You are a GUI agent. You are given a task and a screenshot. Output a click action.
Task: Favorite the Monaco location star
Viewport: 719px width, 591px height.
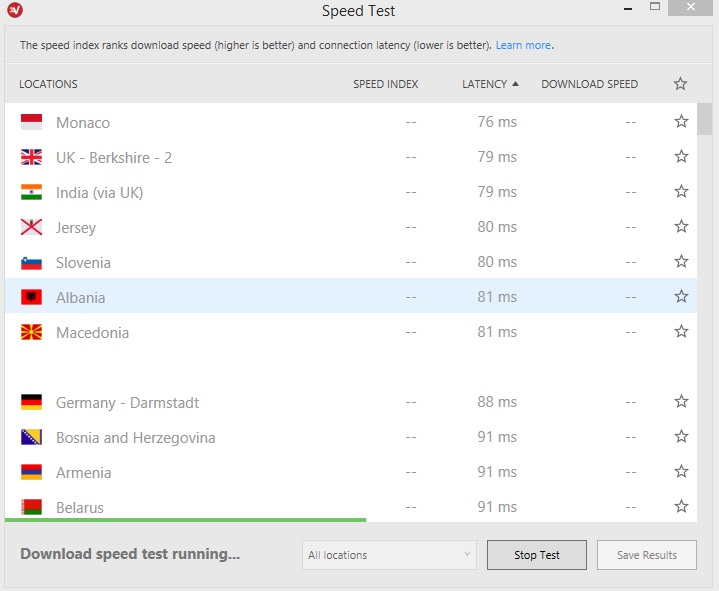click(x=681, y=122)
